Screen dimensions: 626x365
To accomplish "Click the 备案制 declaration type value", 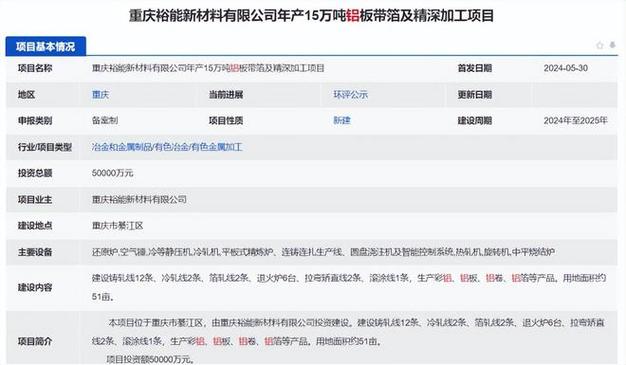I will tap(105, 121).
